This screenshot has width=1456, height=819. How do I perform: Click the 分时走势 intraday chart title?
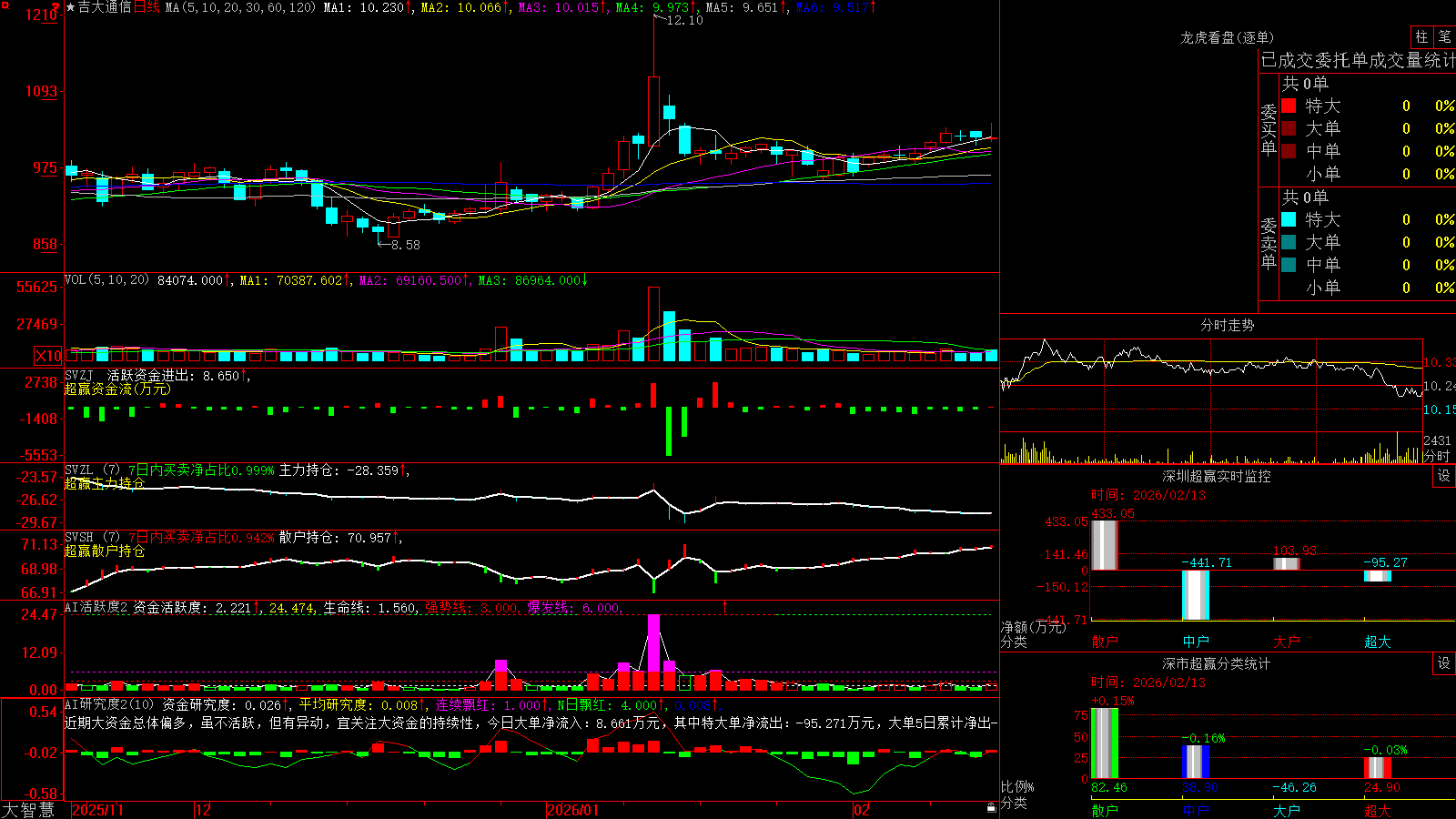click(1227, 325)
